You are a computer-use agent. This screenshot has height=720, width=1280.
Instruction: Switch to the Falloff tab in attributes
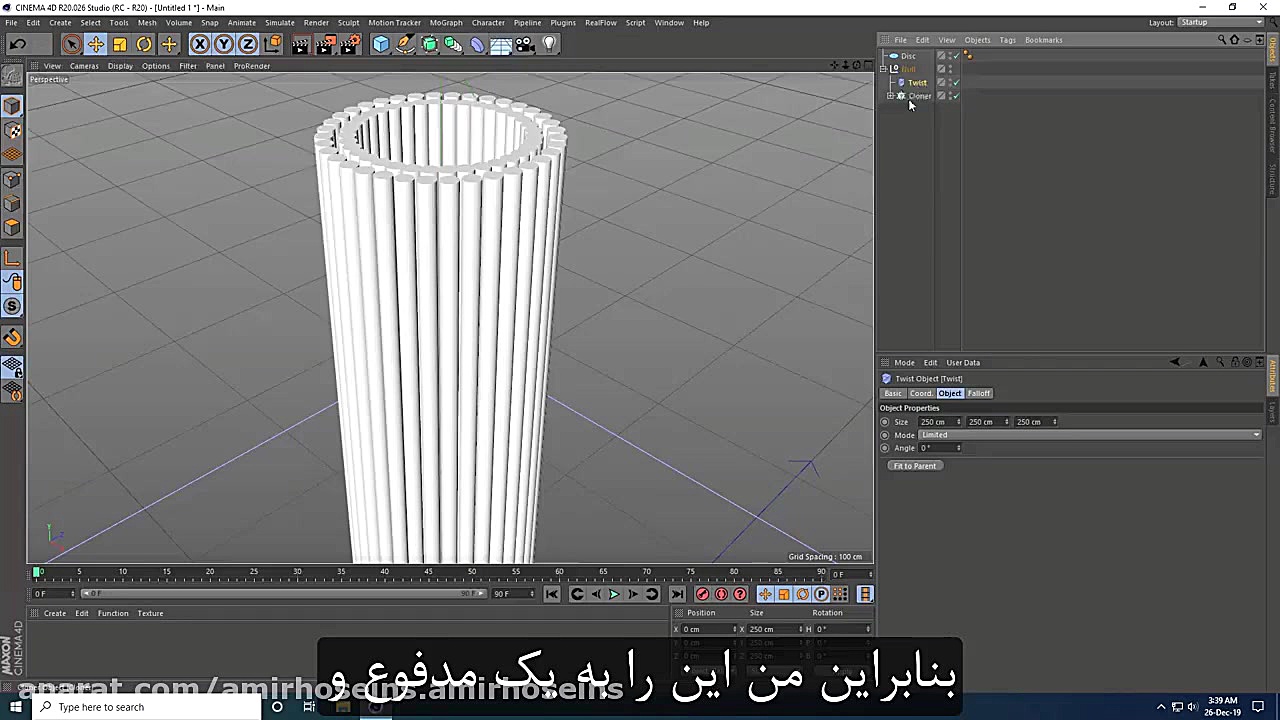pos(979,393)
